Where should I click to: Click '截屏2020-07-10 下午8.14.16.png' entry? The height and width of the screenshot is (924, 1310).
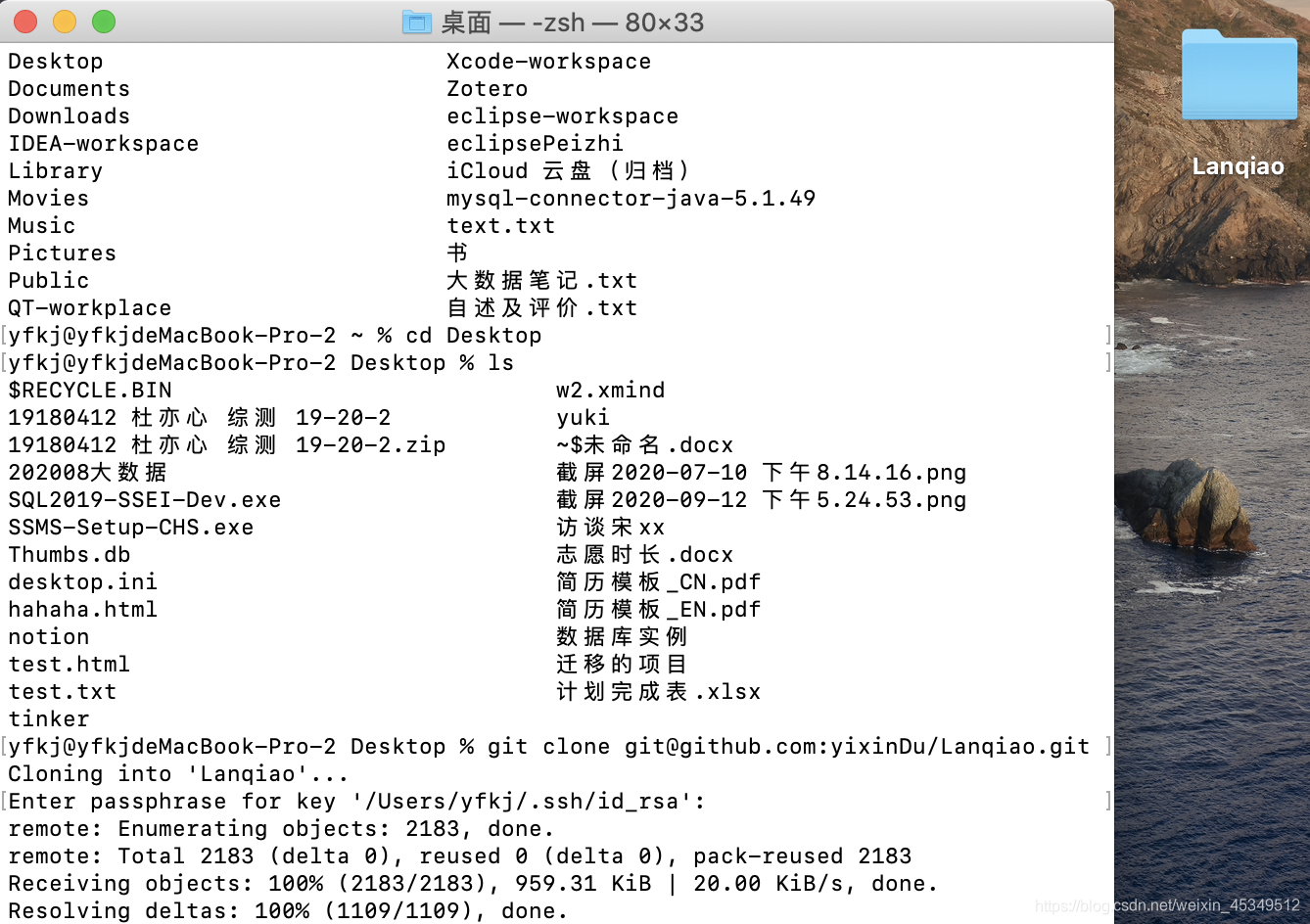tap(761, 472)
